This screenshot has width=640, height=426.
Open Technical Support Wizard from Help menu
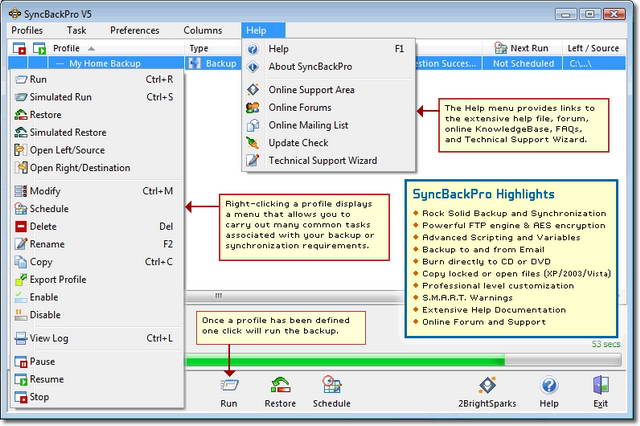322,160
